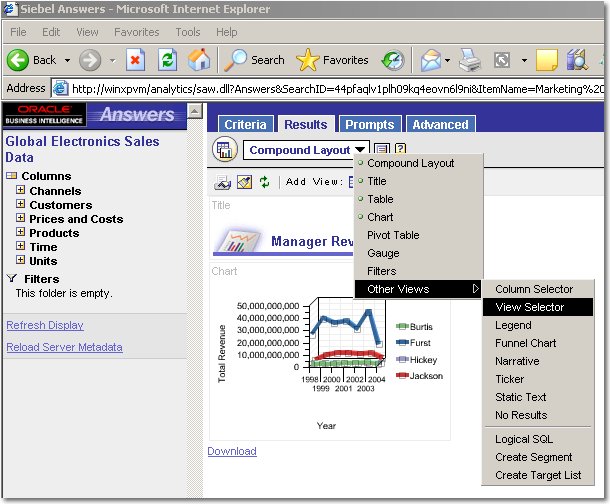Switch to the Criteria tab
The height and width of the screenshot is (504, 610).
(x=245, y=124)
